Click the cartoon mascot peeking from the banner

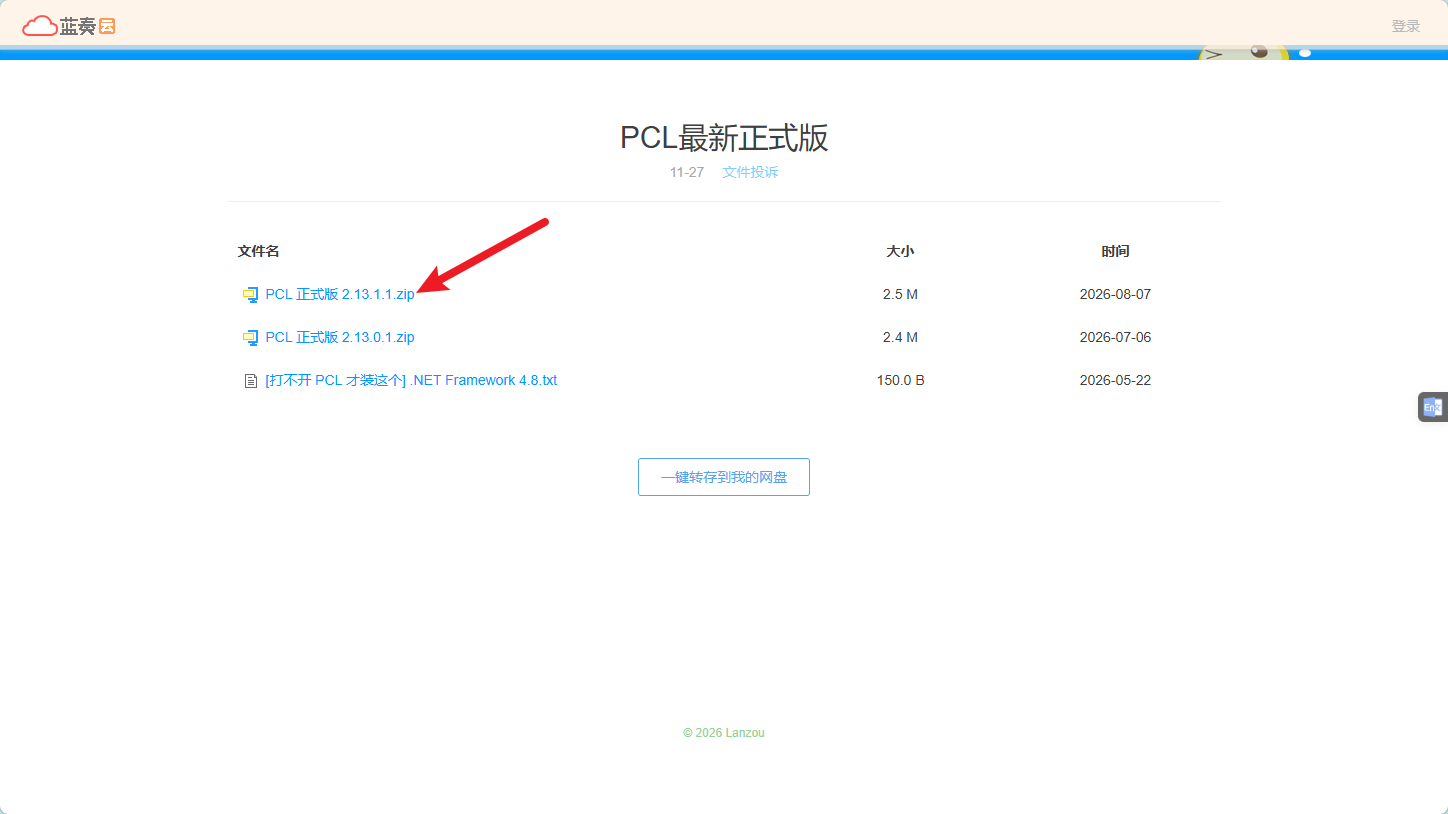point(1250,53)
